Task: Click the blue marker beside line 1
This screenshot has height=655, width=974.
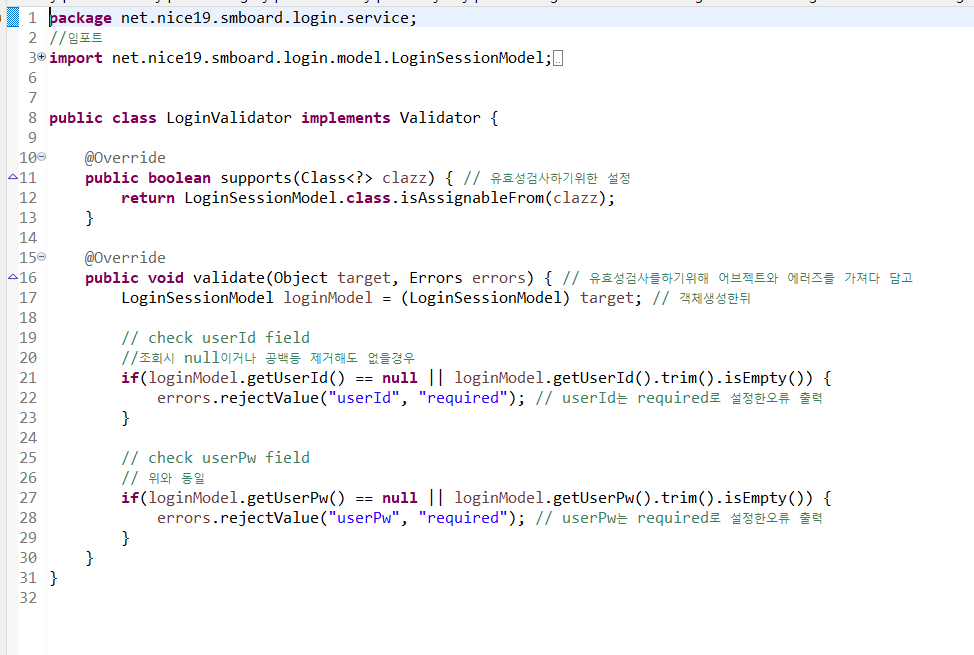Action: click(12, 18)
